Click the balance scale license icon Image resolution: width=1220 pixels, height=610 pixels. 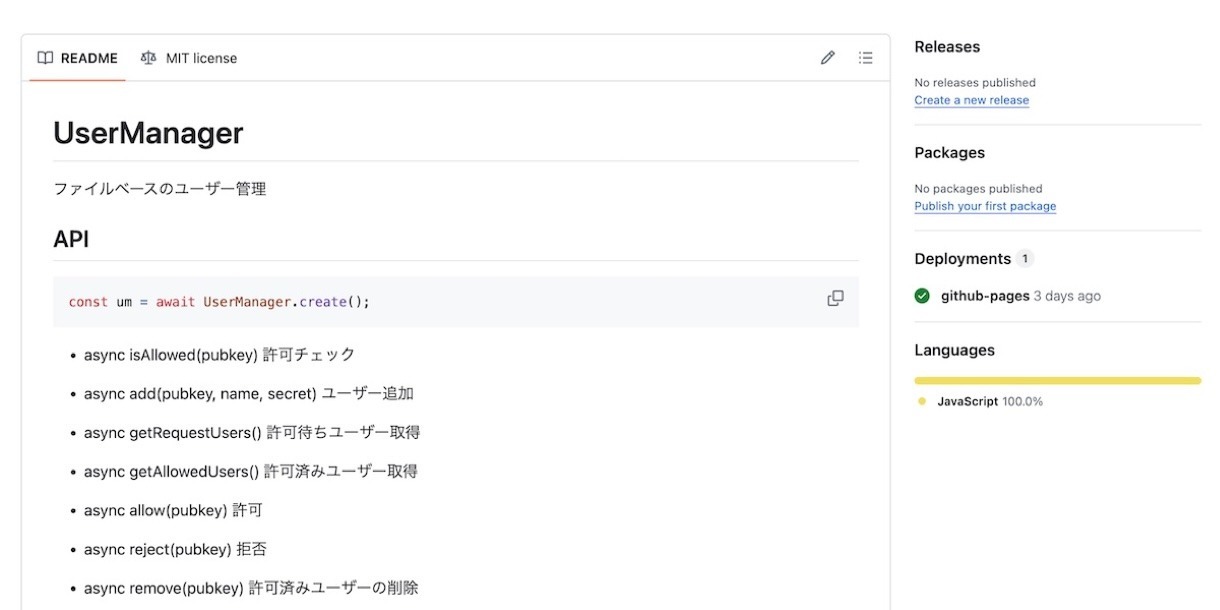click(x=149, y=58)
